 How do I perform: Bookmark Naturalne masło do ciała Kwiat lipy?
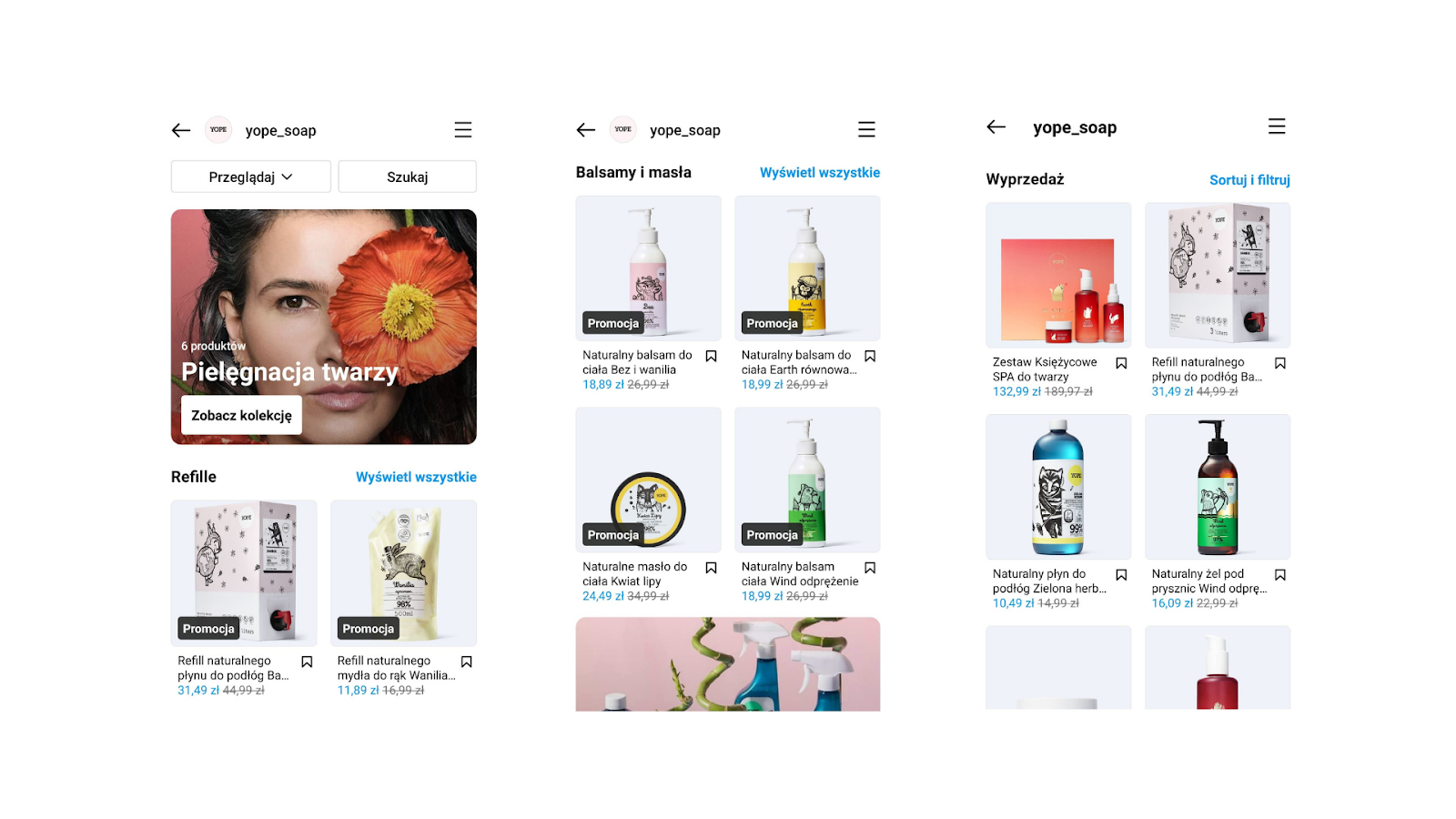tap(712, 568)
